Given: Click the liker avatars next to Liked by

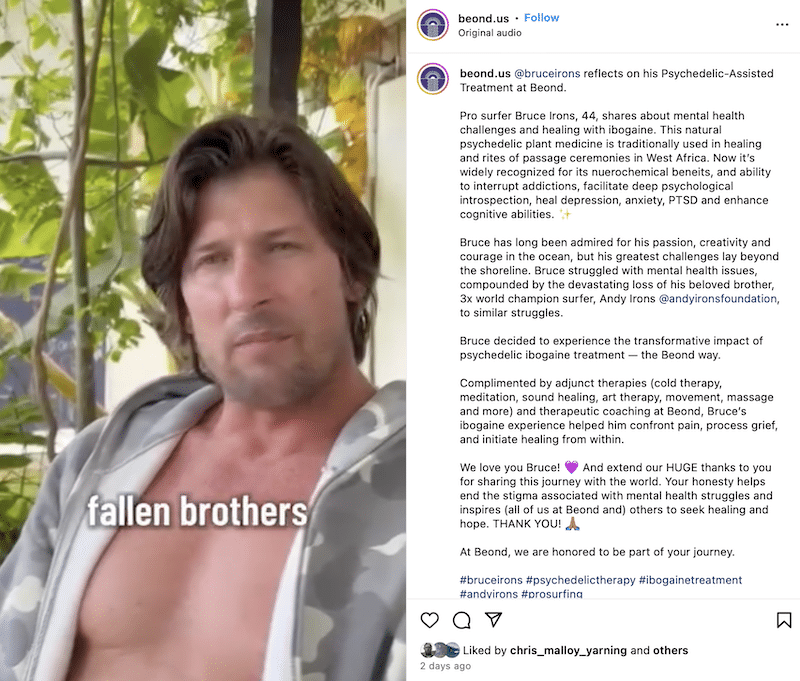Looking at the screenshot, I should coord(440,650).
